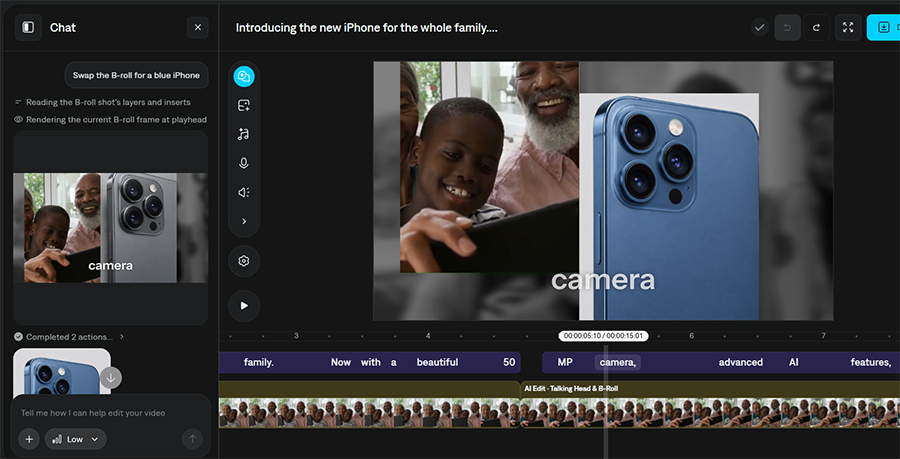
Task: Expand more tools chevron in toolbar
Action: 244,221
